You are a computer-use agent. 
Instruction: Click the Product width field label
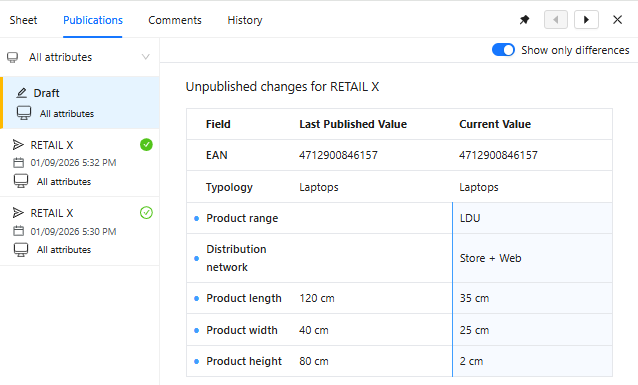tap(242, 330)
